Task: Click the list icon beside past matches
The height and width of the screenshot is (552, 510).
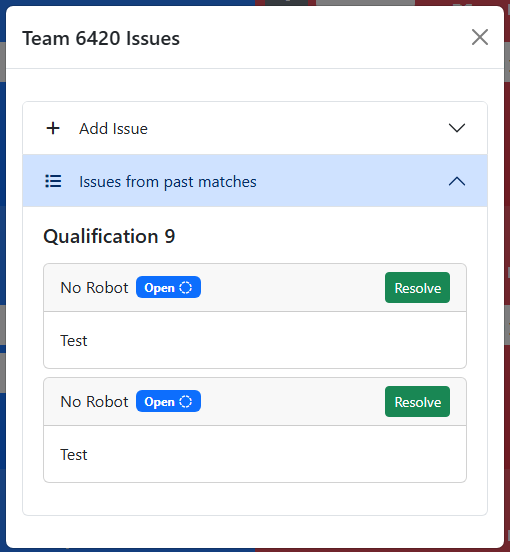Action: (53, 181)
